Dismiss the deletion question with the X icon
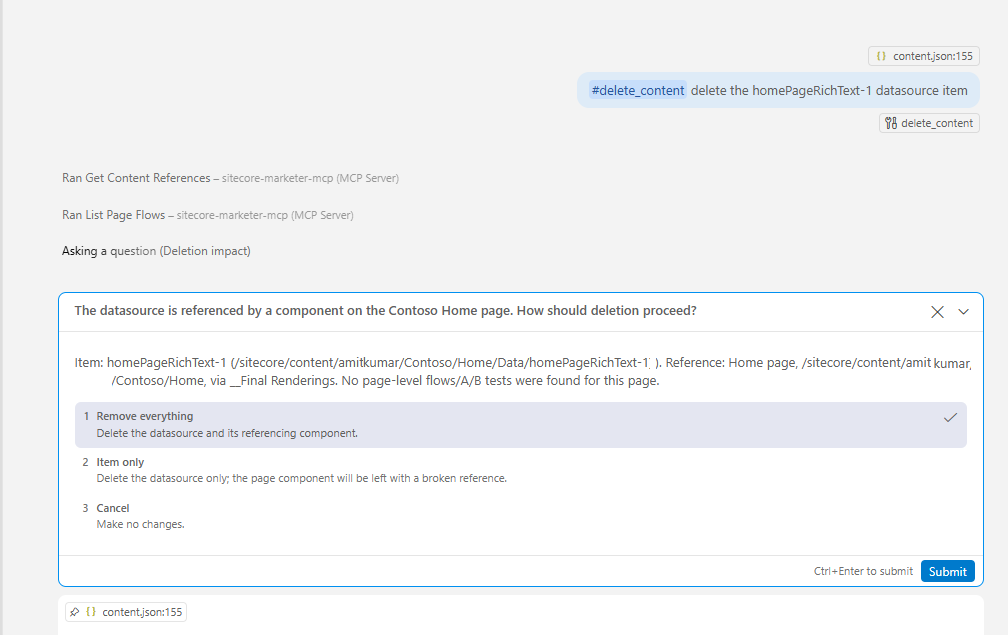 pyautogui.click(x=937, y=312)
